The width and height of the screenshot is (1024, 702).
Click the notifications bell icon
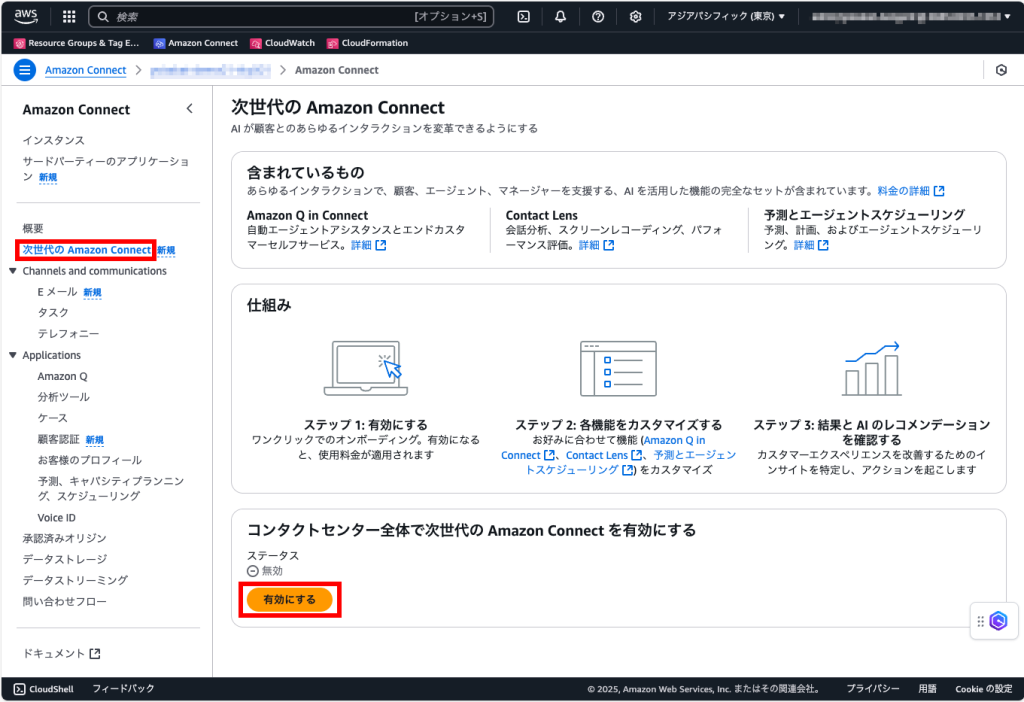tap(560, 15)
